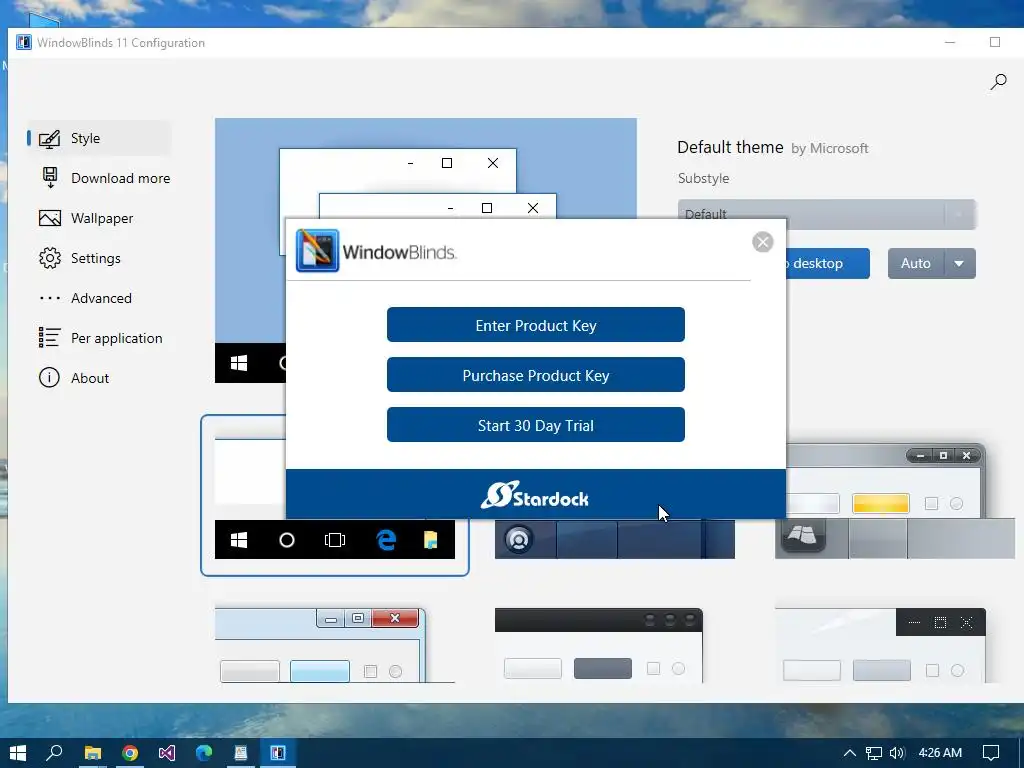Click the search magnifier in WindowBlinds

(x=999, y=82)
